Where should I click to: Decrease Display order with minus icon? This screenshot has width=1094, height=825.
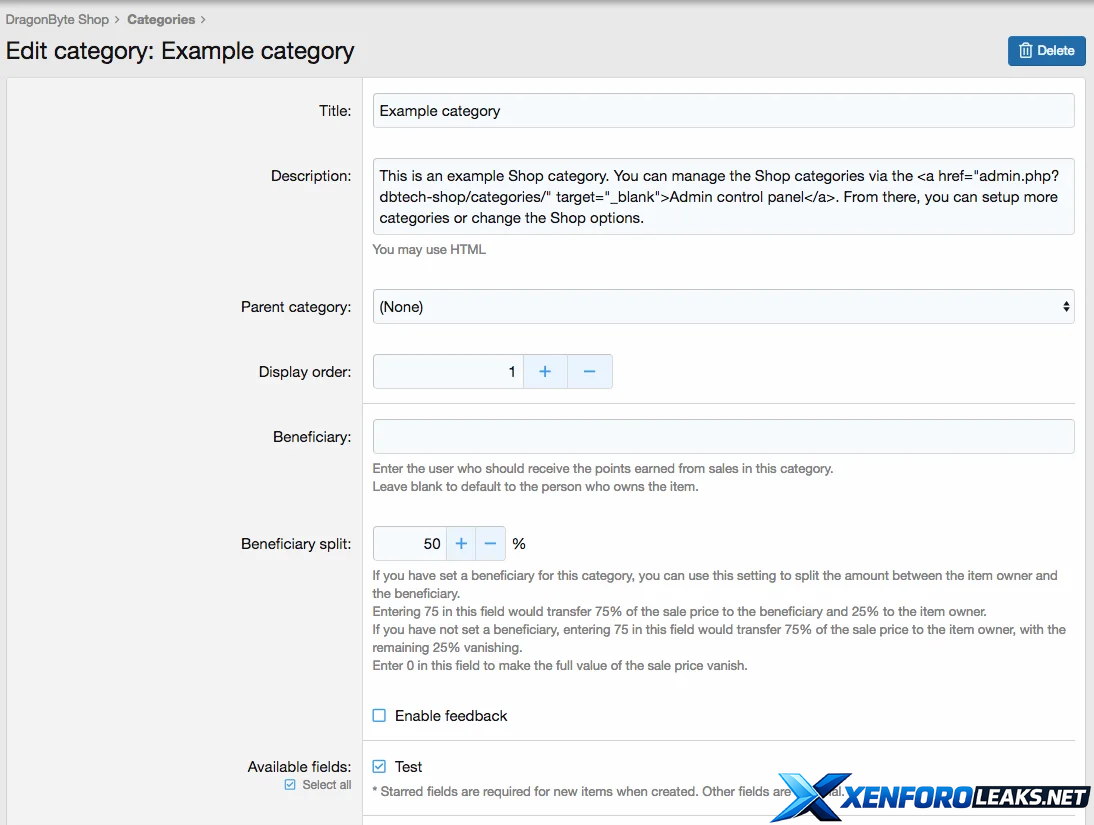(589, 372)
